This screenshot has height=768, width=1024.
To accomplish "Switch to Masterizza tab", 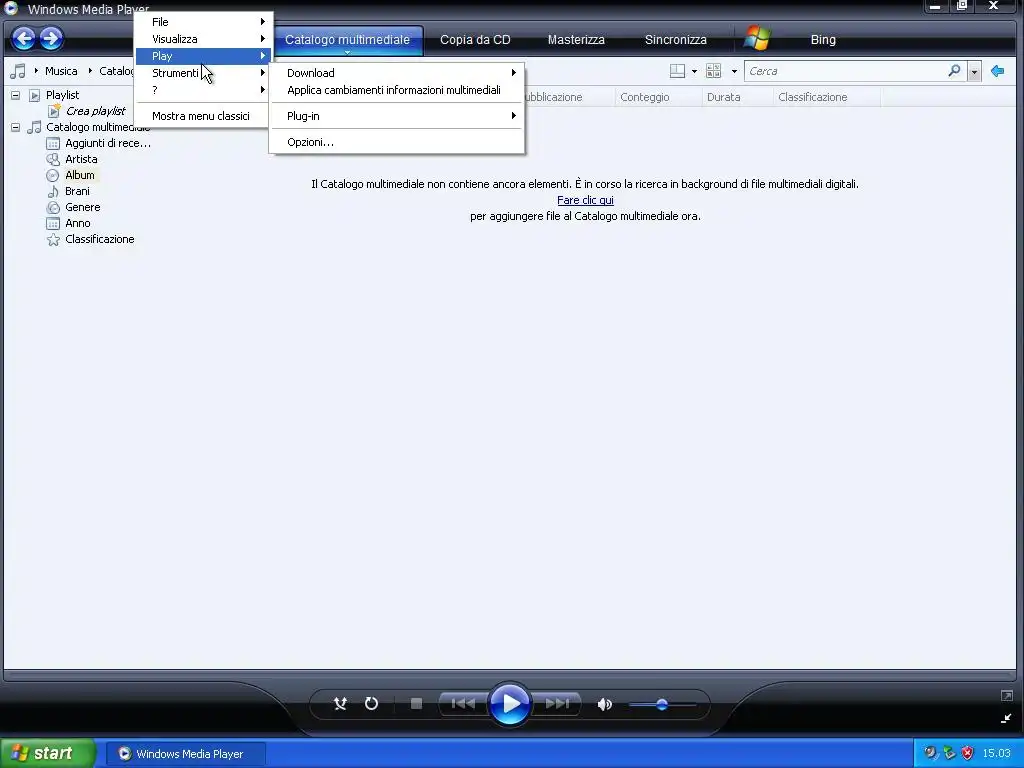I will pos(576,40).
